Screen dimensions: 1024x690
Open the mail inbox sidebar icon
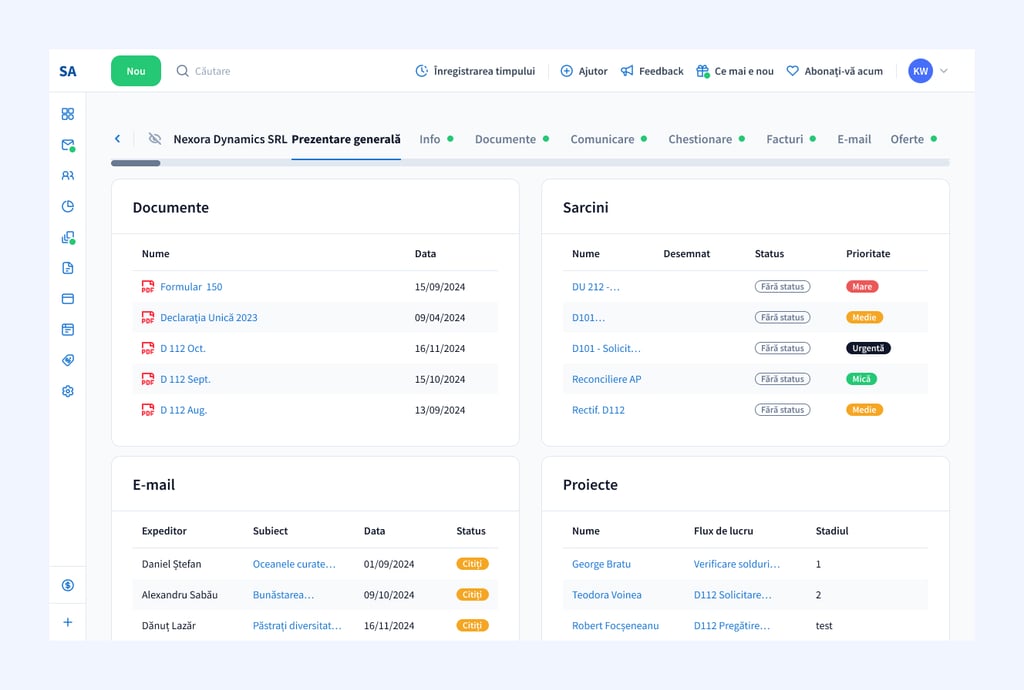(x=68, y=145)
